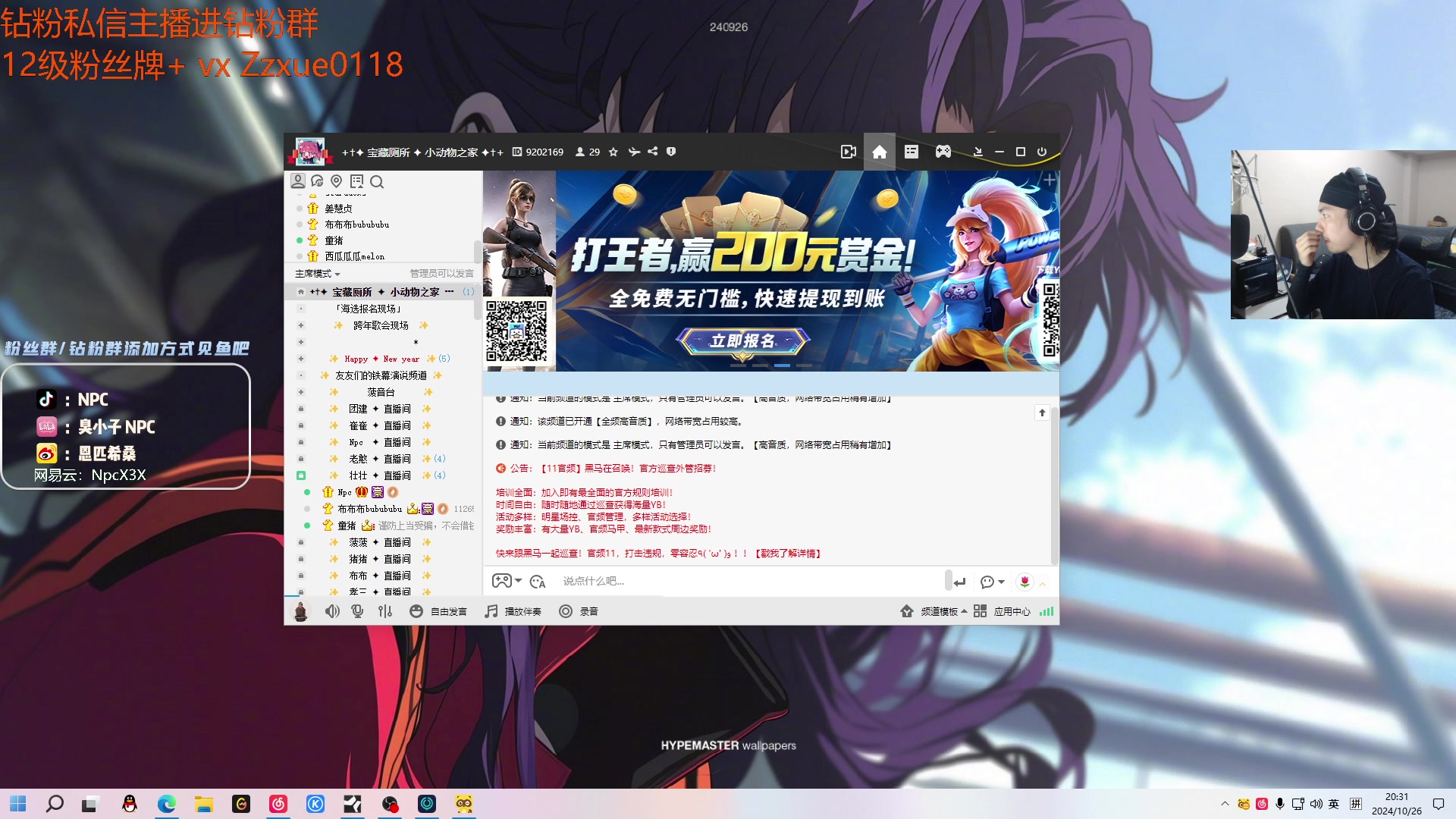Screen dimensions: 1456x819
Task: Open the 猪猪 直播间 channel
Action: pyautogui.click(x=380, y=559)
